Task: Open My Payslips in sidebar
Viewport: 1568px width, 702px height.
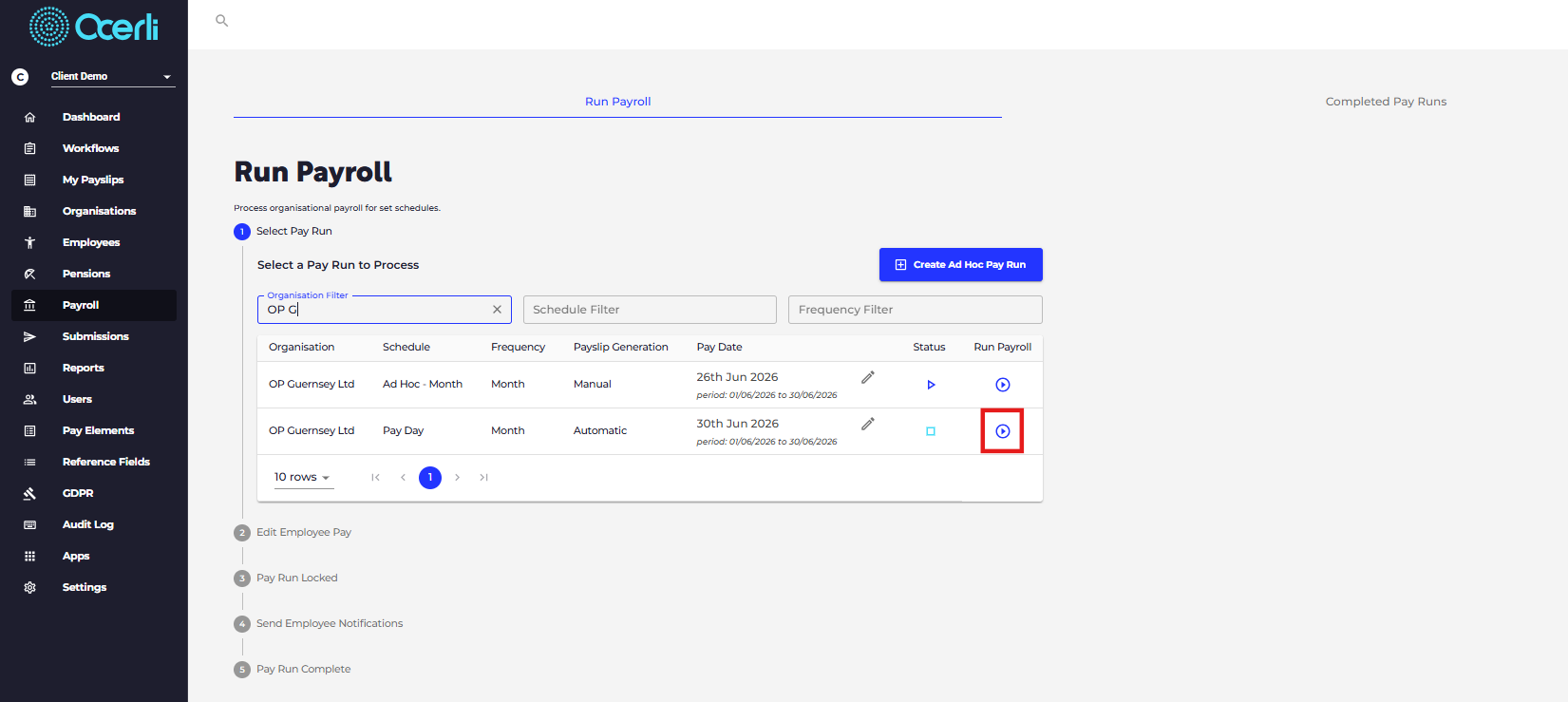Action: pyautogui.click(x=94, y=180)
